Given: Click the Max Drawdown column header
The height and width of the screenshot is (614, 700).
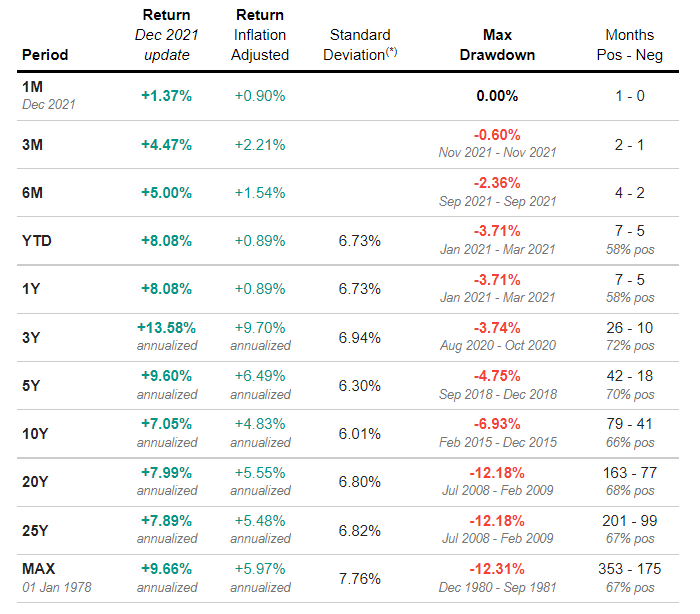Looking at the screenshot, I should [497, 45].
